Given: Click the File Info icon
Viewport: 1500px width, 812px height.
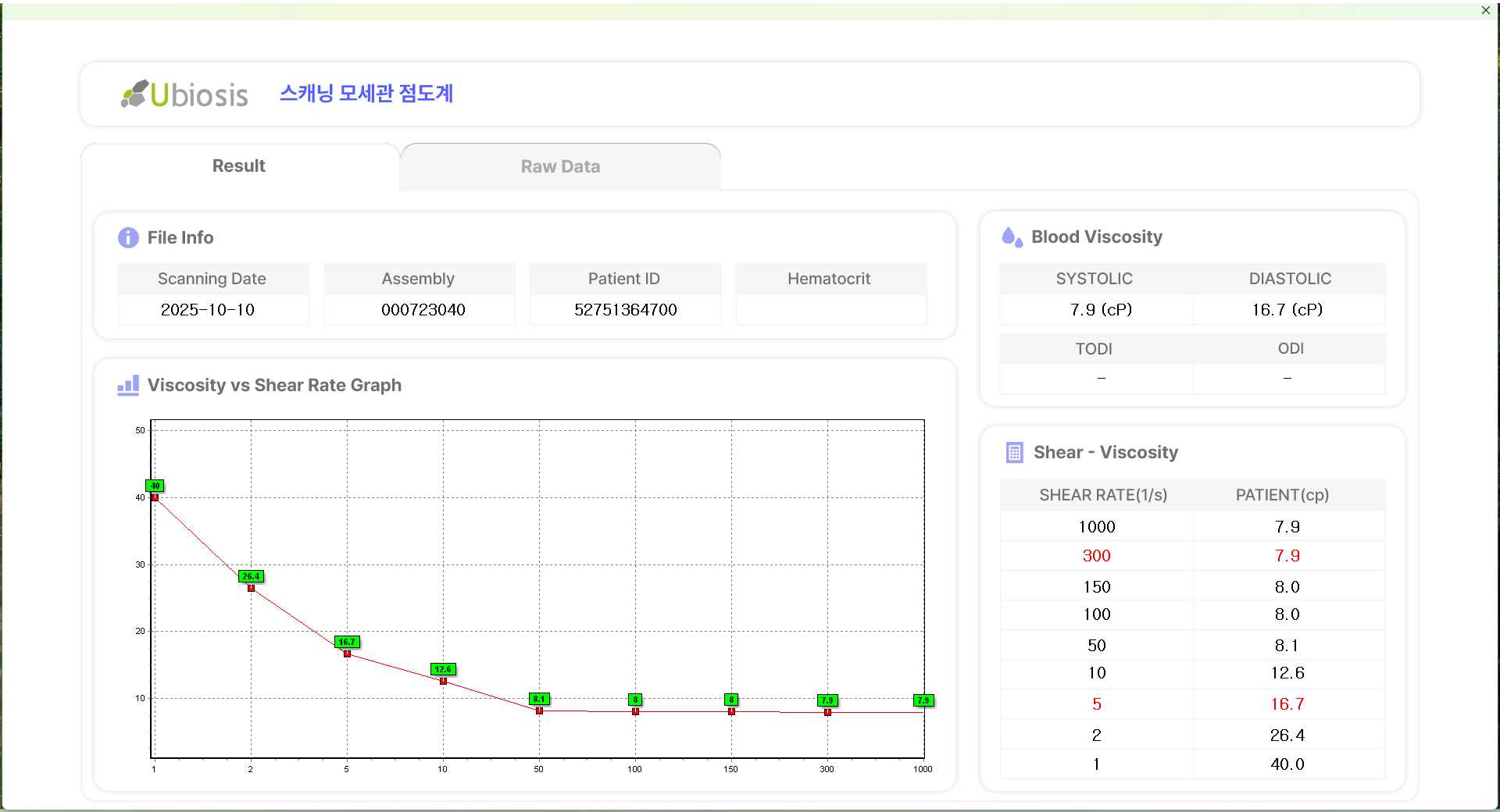Looking at the screenshot, I should coord(128,237).
